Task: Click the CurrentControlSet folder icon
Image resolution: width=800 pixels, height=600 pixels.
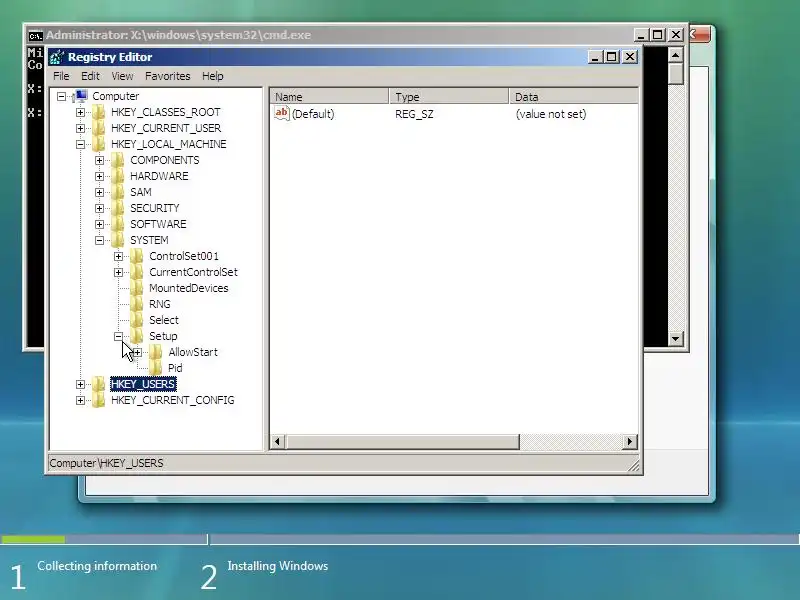Action: coord(137,272)
